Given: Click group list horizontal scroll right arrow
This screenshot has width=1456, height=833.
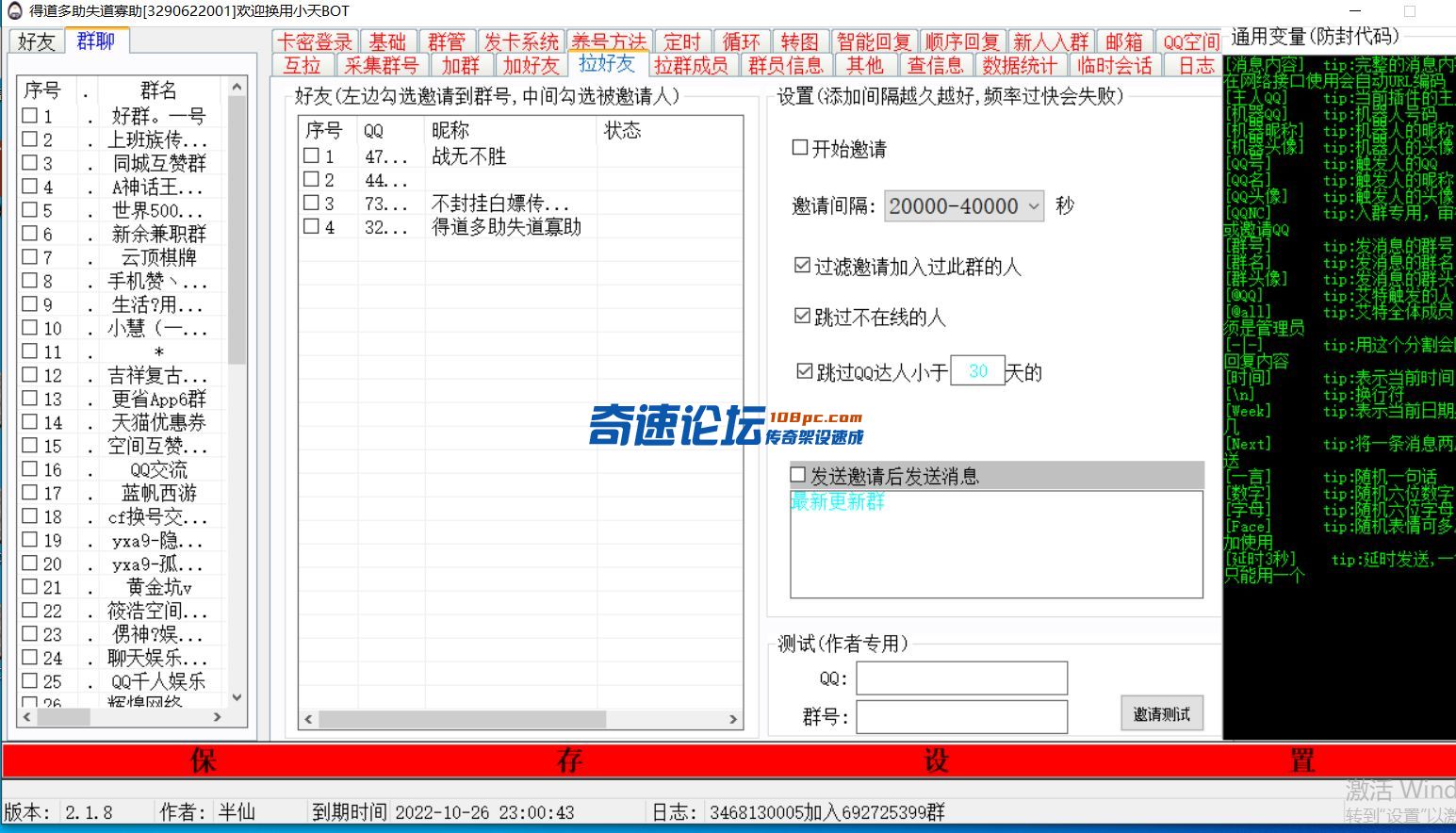Looking at the screenshot, I should [218, 717].
